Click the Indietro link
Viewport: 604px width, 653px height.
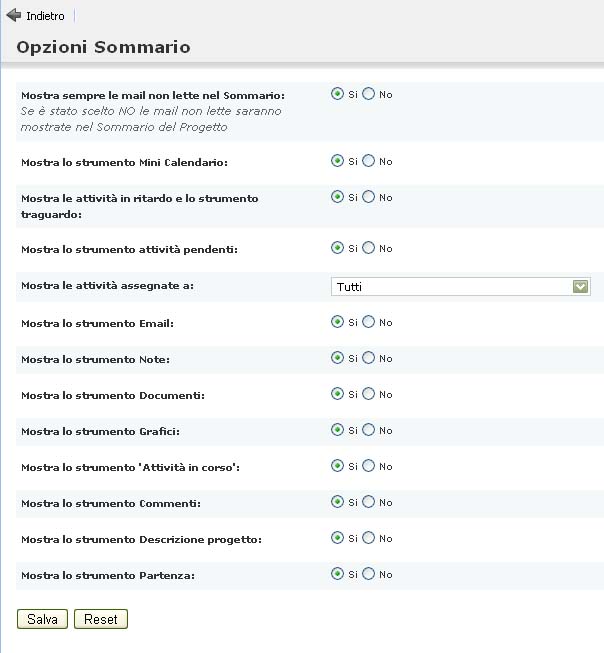coord(45,17)
